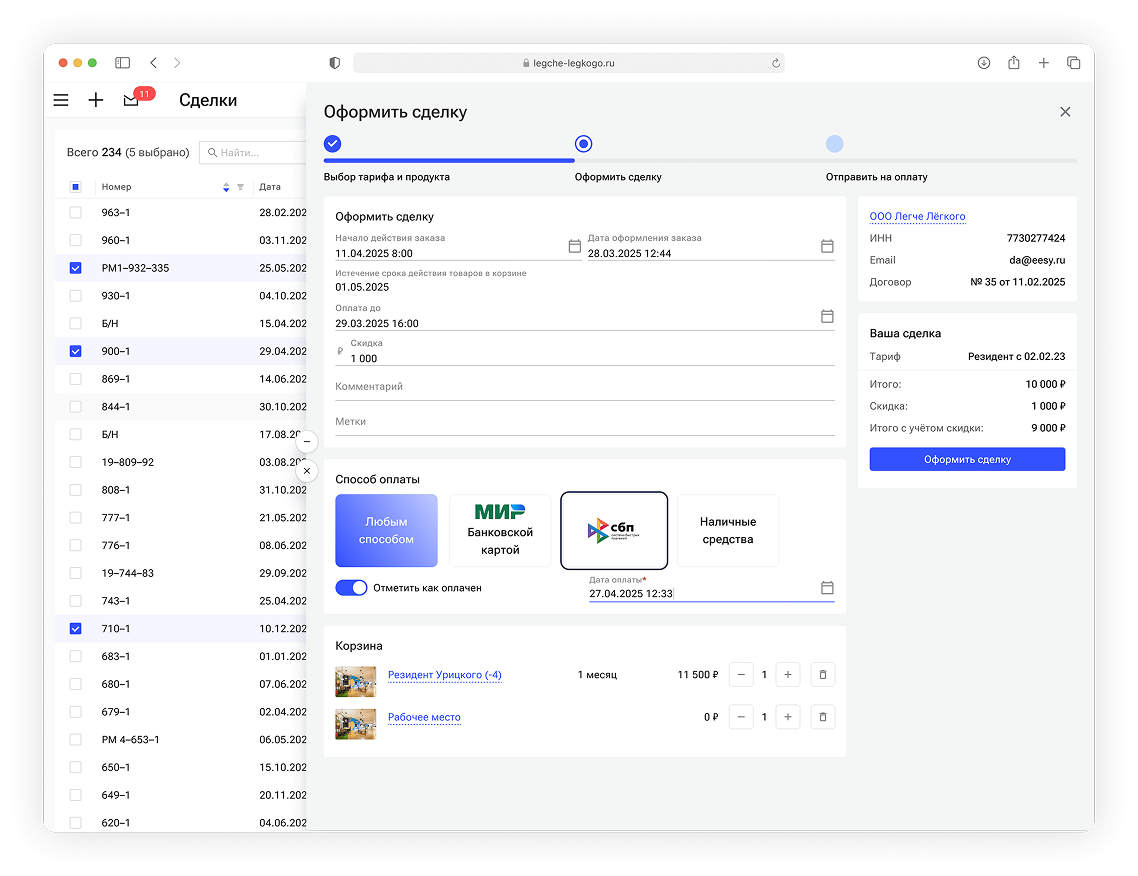Select the СБП payment method
This screenshot has height=876, width=1138.
(x=614, y=531)
